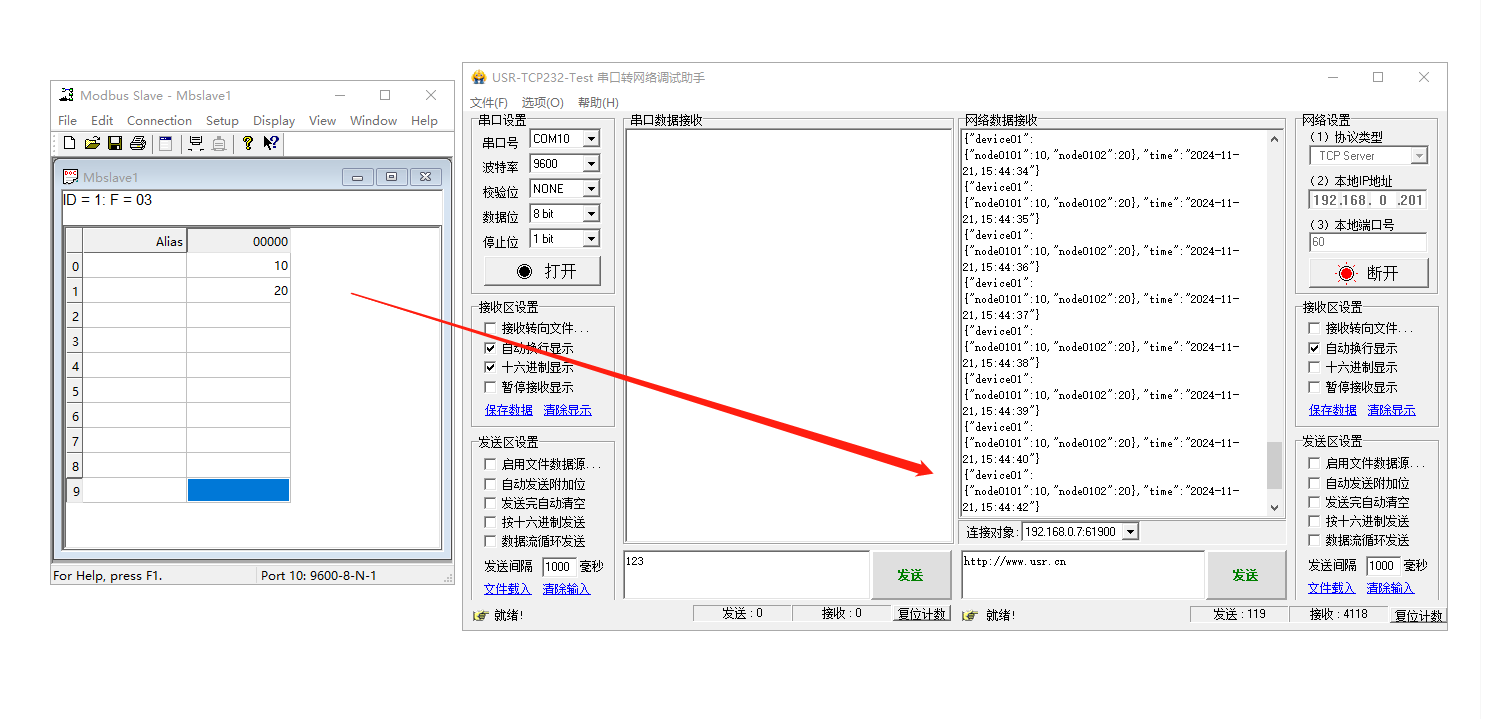This screenshot has width=1499, height=719.
Task: Uncheck serial-side 十六进制显示 checkbox
Action: pos(490,367)
